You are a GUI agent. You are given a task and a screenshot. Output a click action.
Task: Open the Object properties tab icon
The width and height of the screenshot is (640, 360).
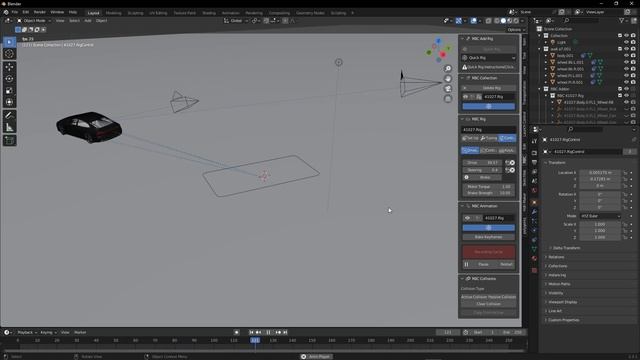(534, 202)
